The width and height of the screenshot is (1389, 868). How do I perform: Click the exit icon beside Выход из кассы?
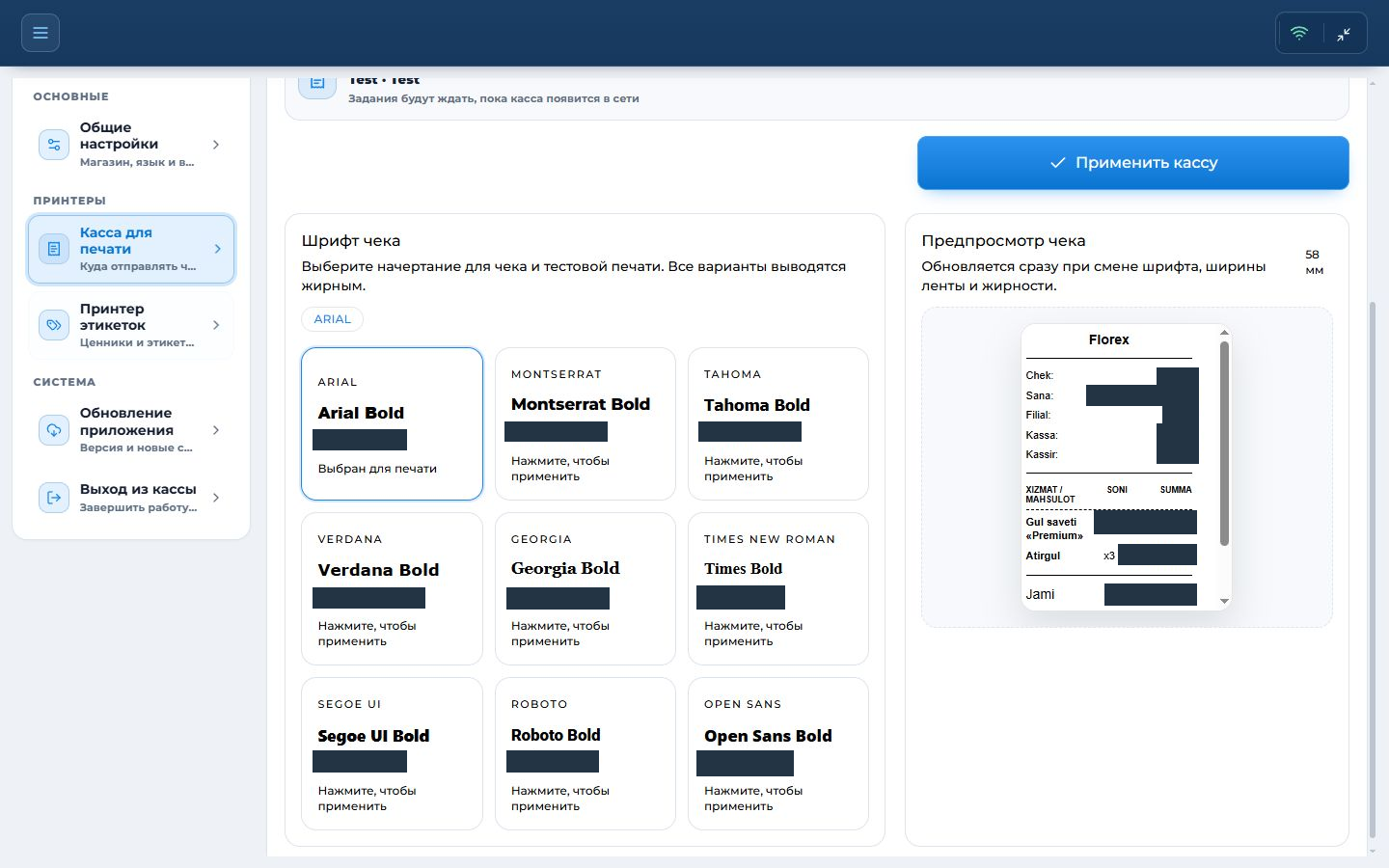tap(54, 498)
